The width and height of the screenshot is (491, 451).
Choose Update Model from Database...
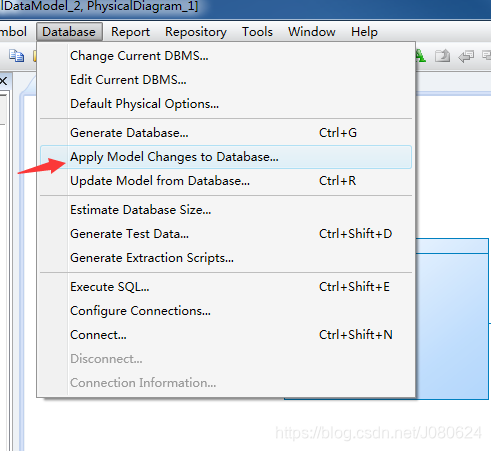coord(226,181)
